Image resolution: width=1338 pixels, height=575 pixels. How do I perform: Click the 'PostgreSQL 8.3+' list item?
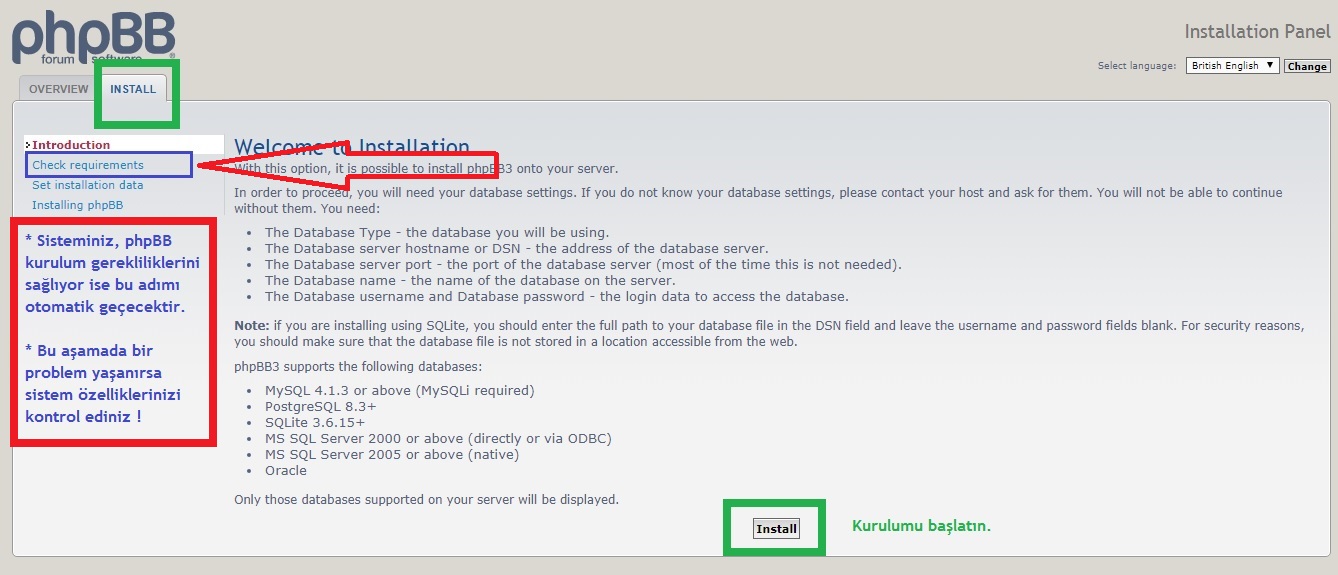[320, 406]
